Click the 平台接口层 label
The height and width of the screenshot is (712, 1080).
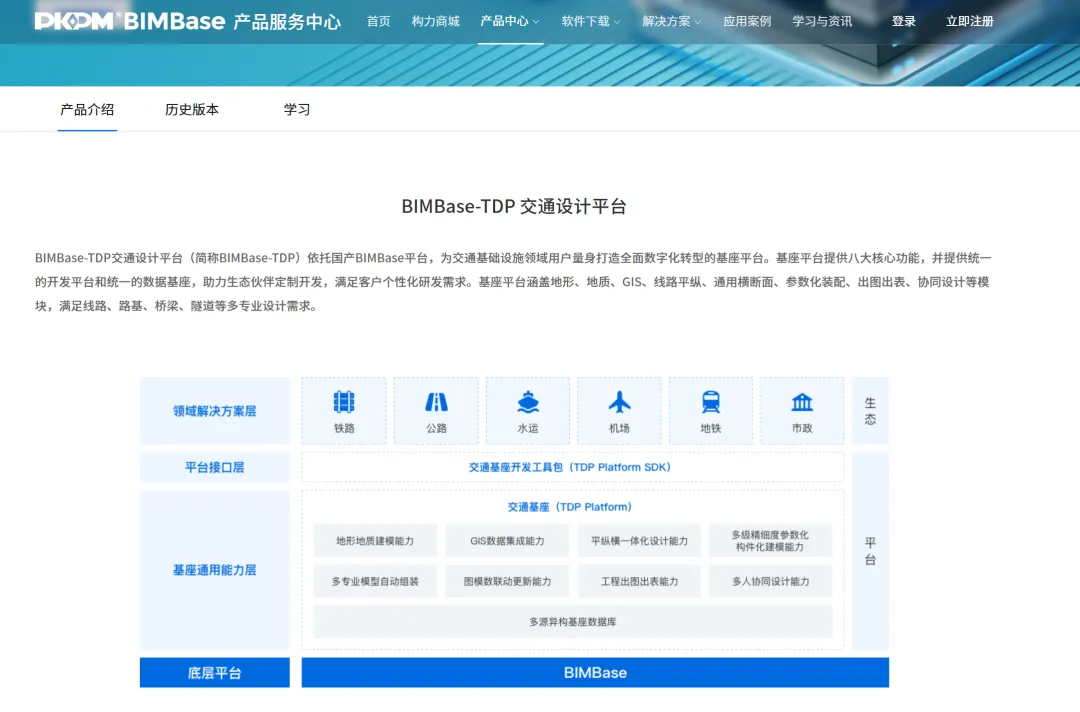pos(214,468)
